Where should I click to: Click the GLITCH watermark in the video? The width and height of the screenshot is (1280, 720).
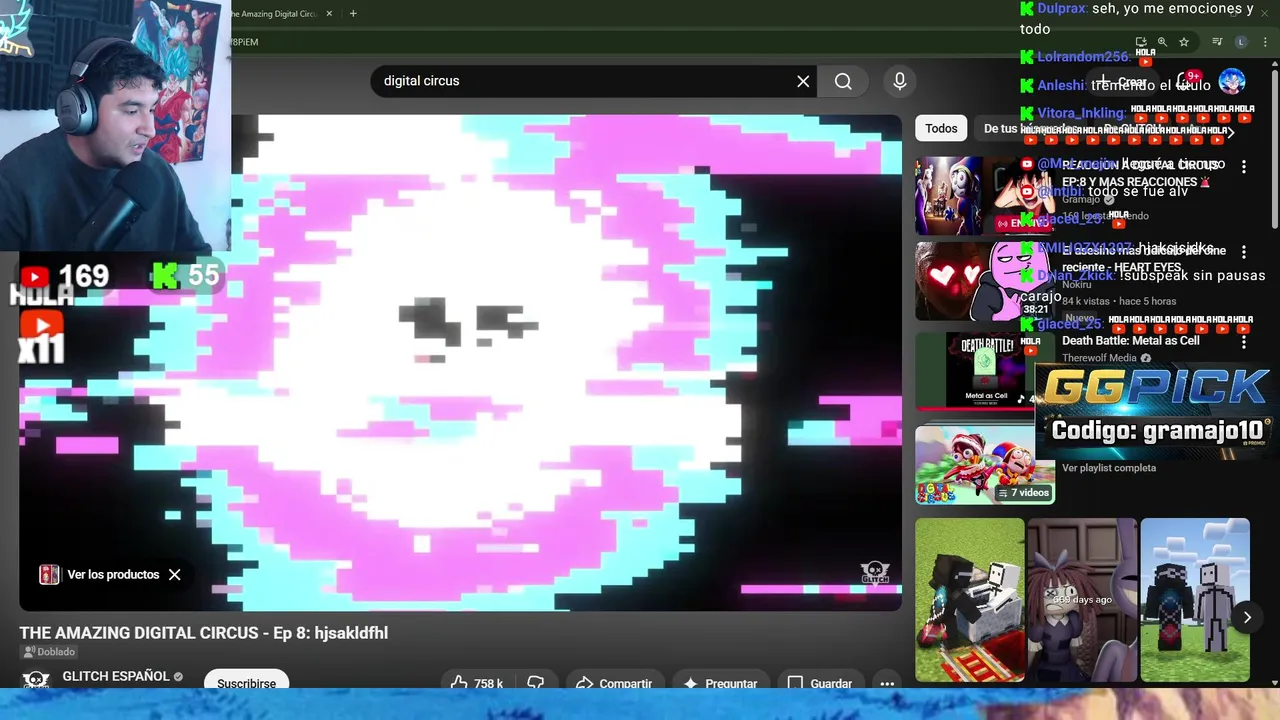point(875,573)
